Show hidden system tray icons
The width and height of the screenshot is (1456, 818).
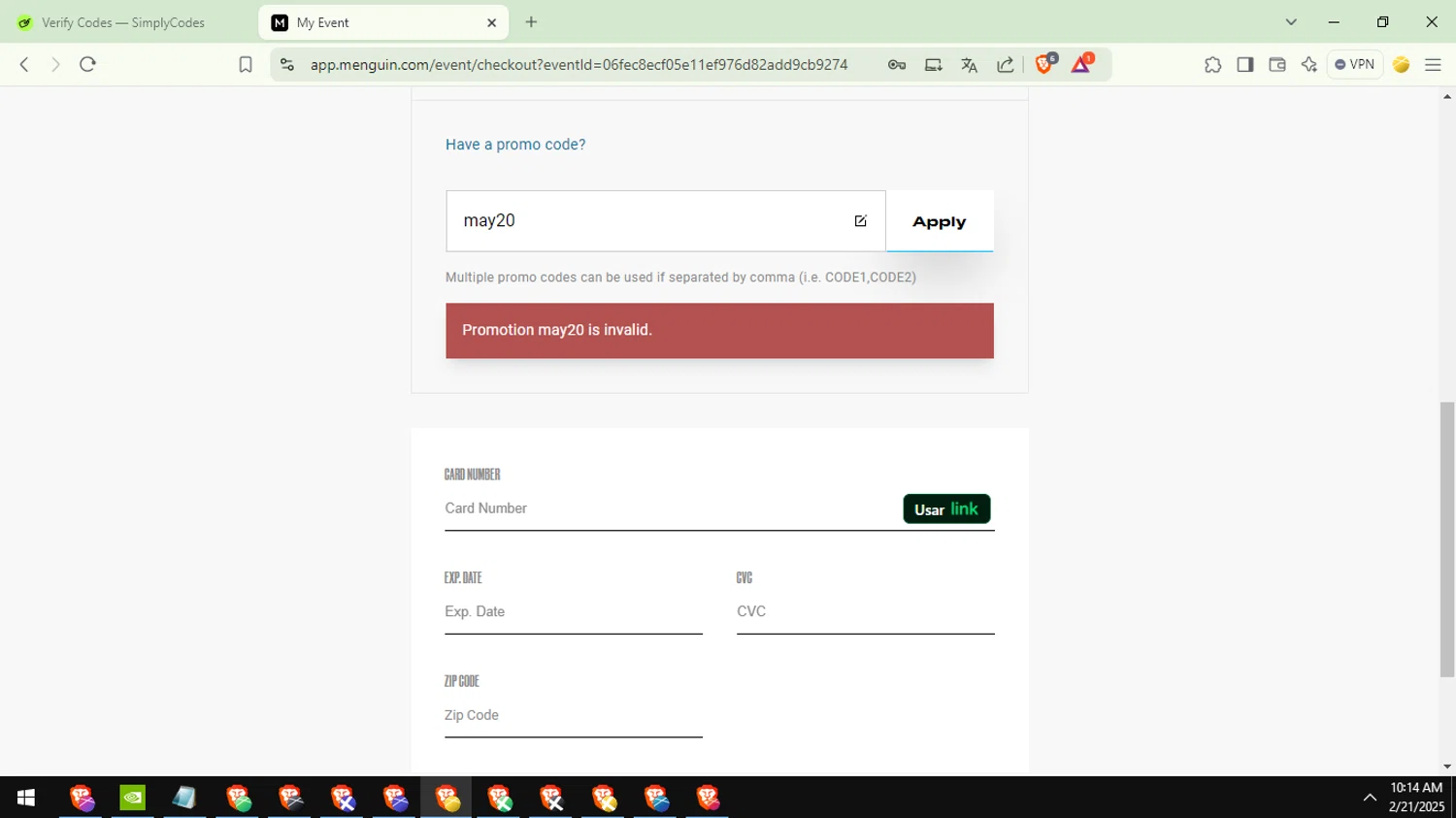coord(1370,798)
